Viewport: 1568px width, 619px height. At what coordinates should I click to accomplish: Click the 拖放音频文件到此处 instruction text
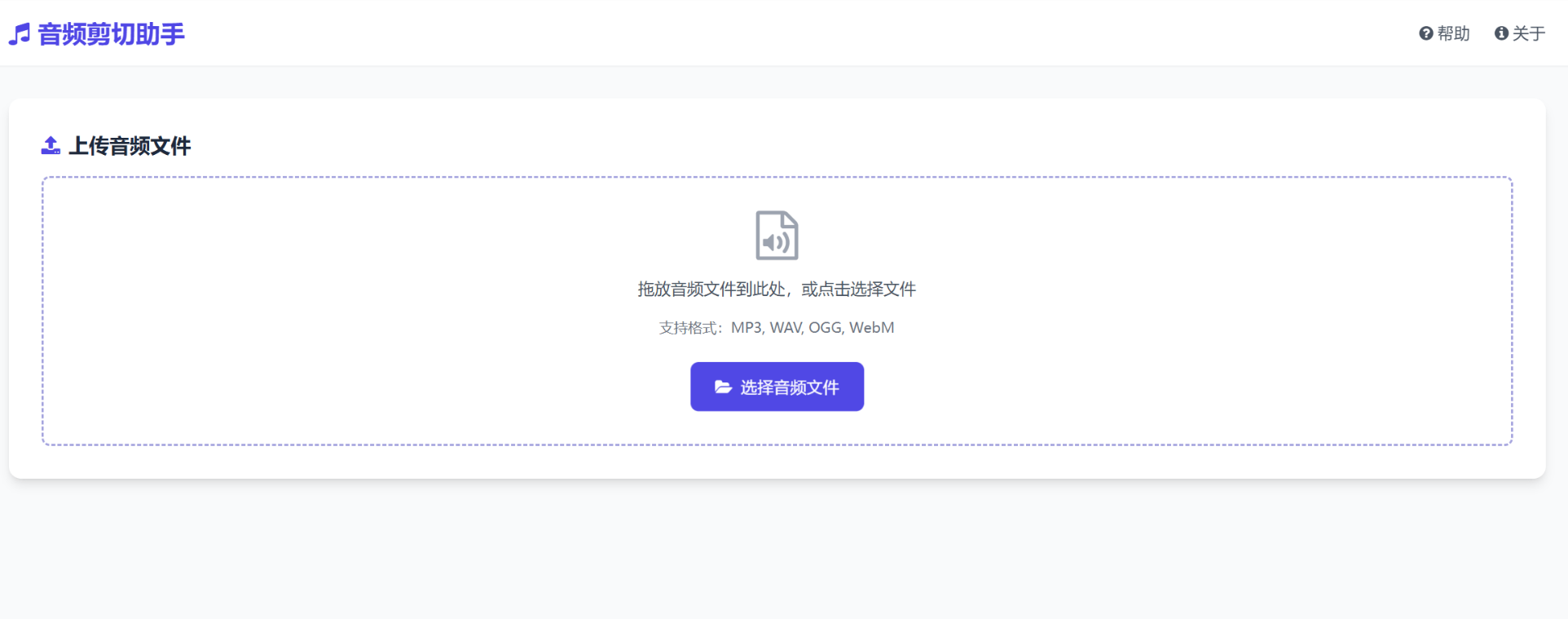[711, 290]
